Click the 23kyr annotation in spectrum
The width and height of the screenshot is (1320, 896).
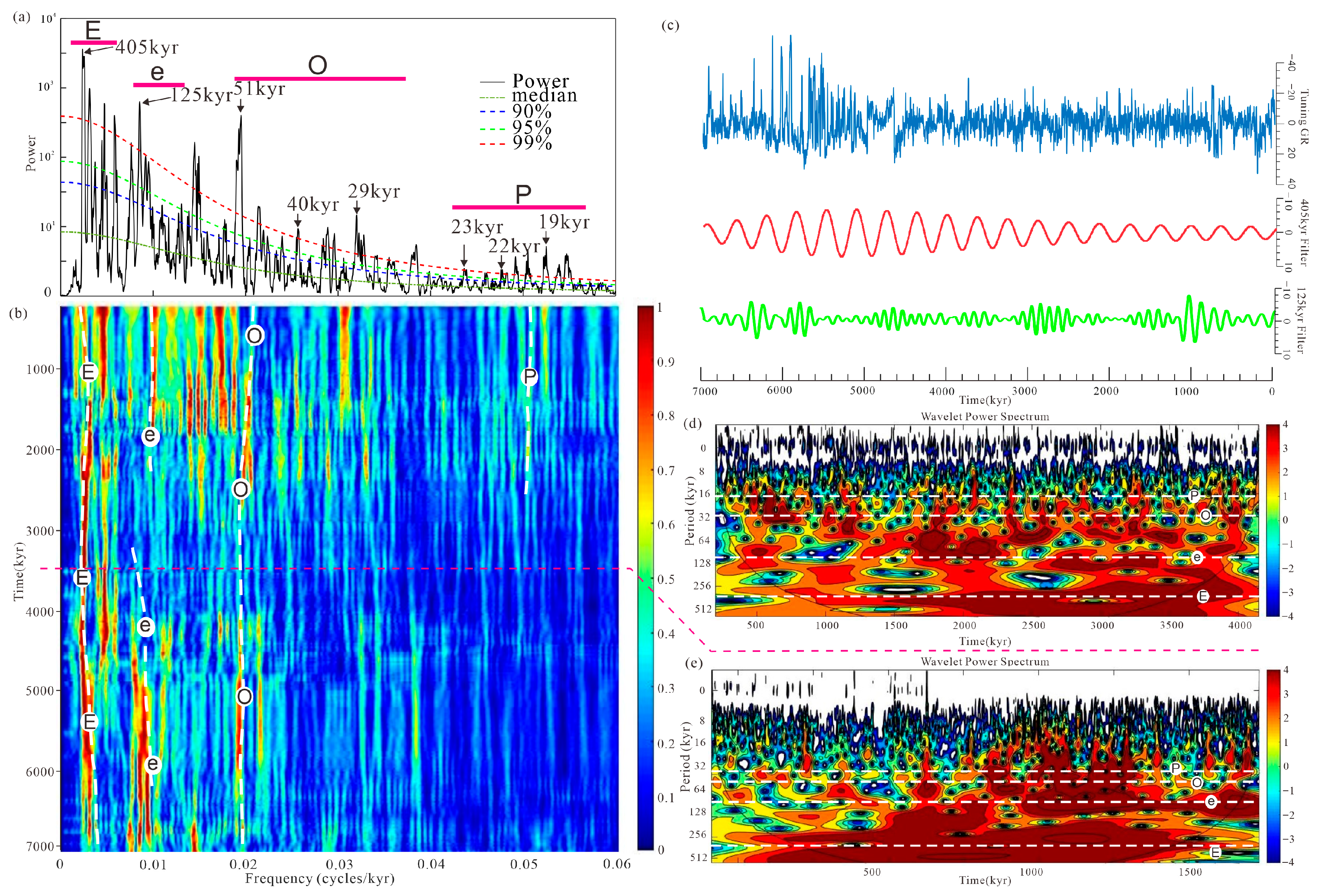click(476, 227)
